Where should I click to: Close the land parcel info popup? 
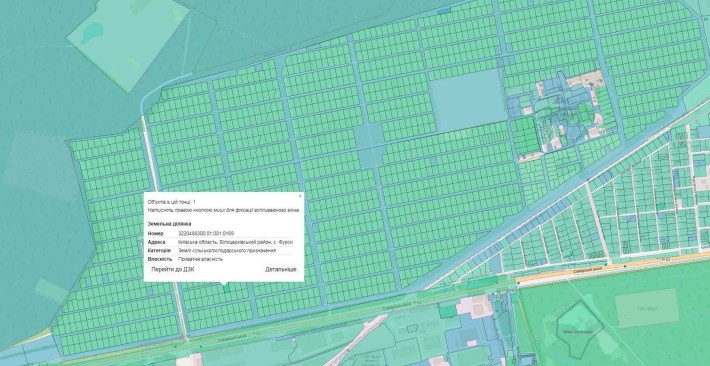click(x=300, y=196)
